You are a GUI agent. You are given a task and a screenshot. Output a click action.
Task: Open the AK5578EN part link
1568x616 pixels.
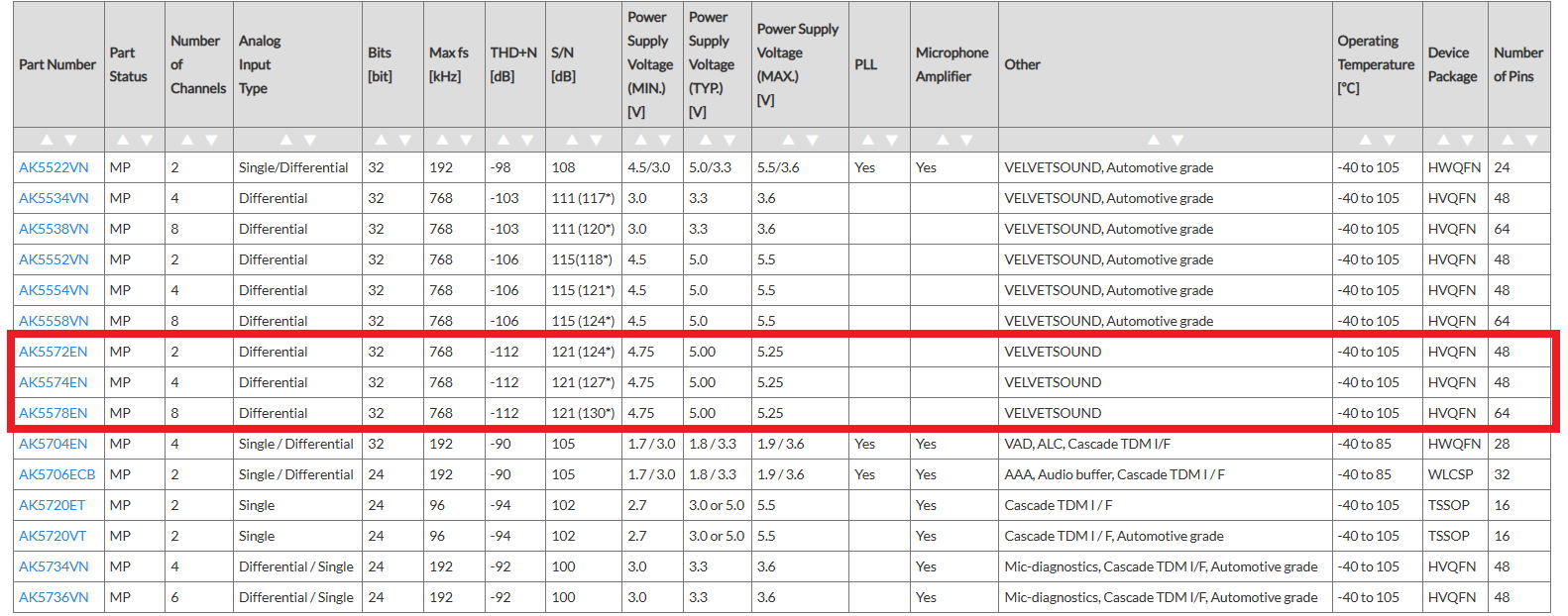pos(54,413)
